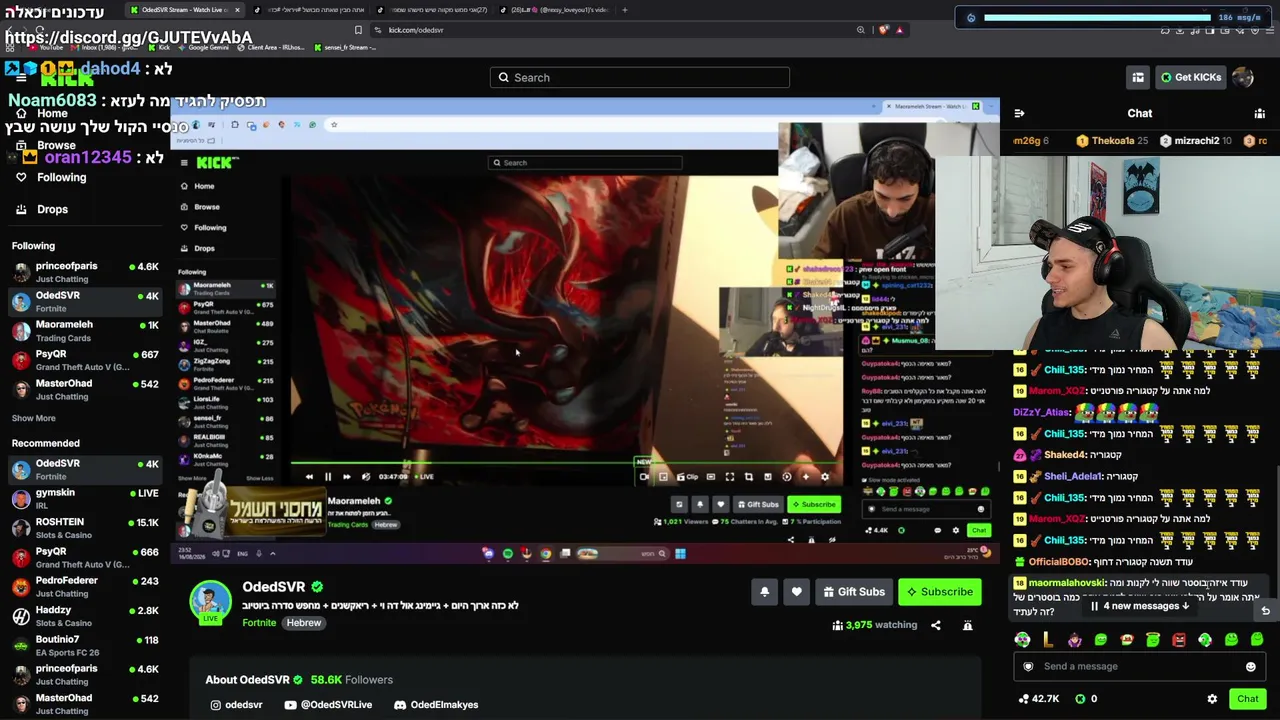The height and width of the screenshot is (720, 1280).
Task: Click username OfficialBOBO in chat
Action: [x=1058, y=562]
